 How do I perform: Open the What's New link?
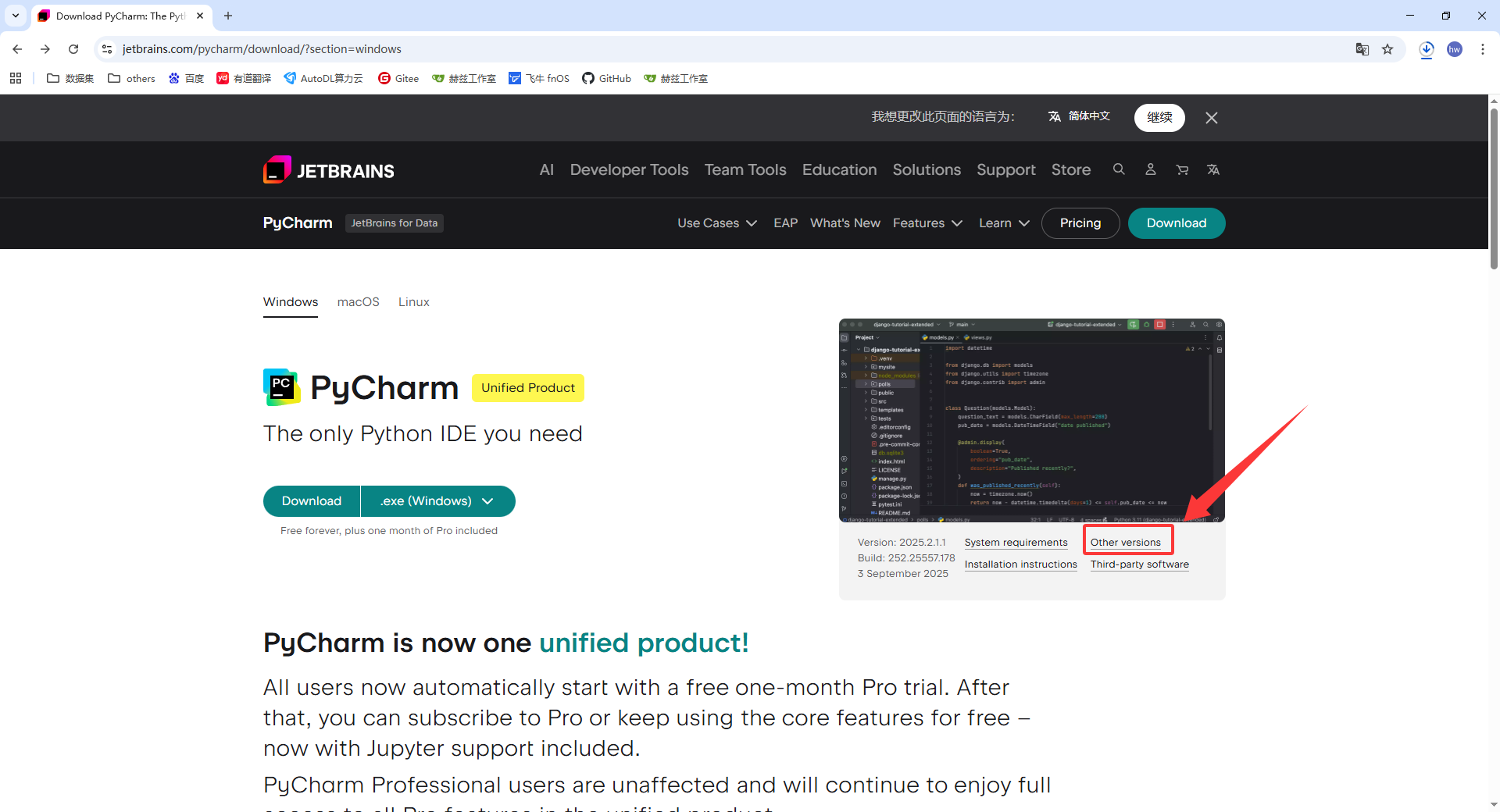pyautogui.click(x=845, y=223)
